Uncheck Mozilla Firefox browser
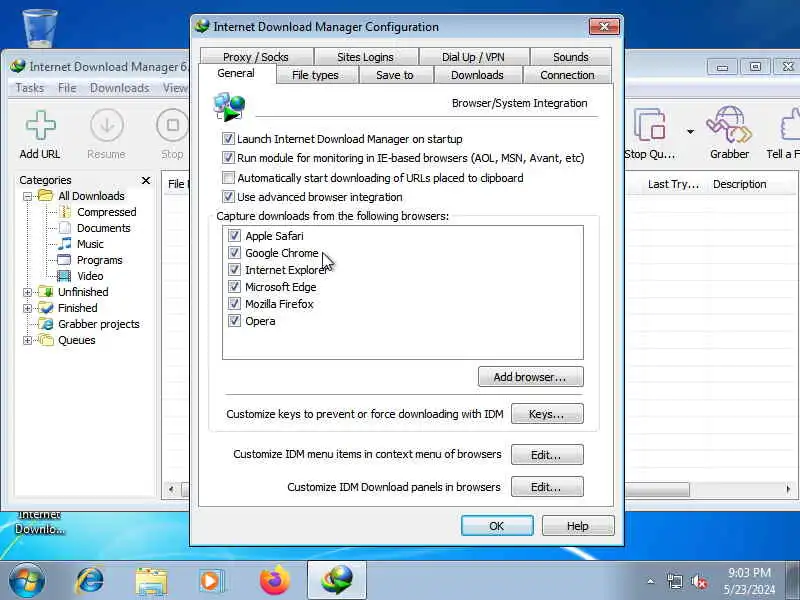The image size is (800, 600). coord(234,304)
